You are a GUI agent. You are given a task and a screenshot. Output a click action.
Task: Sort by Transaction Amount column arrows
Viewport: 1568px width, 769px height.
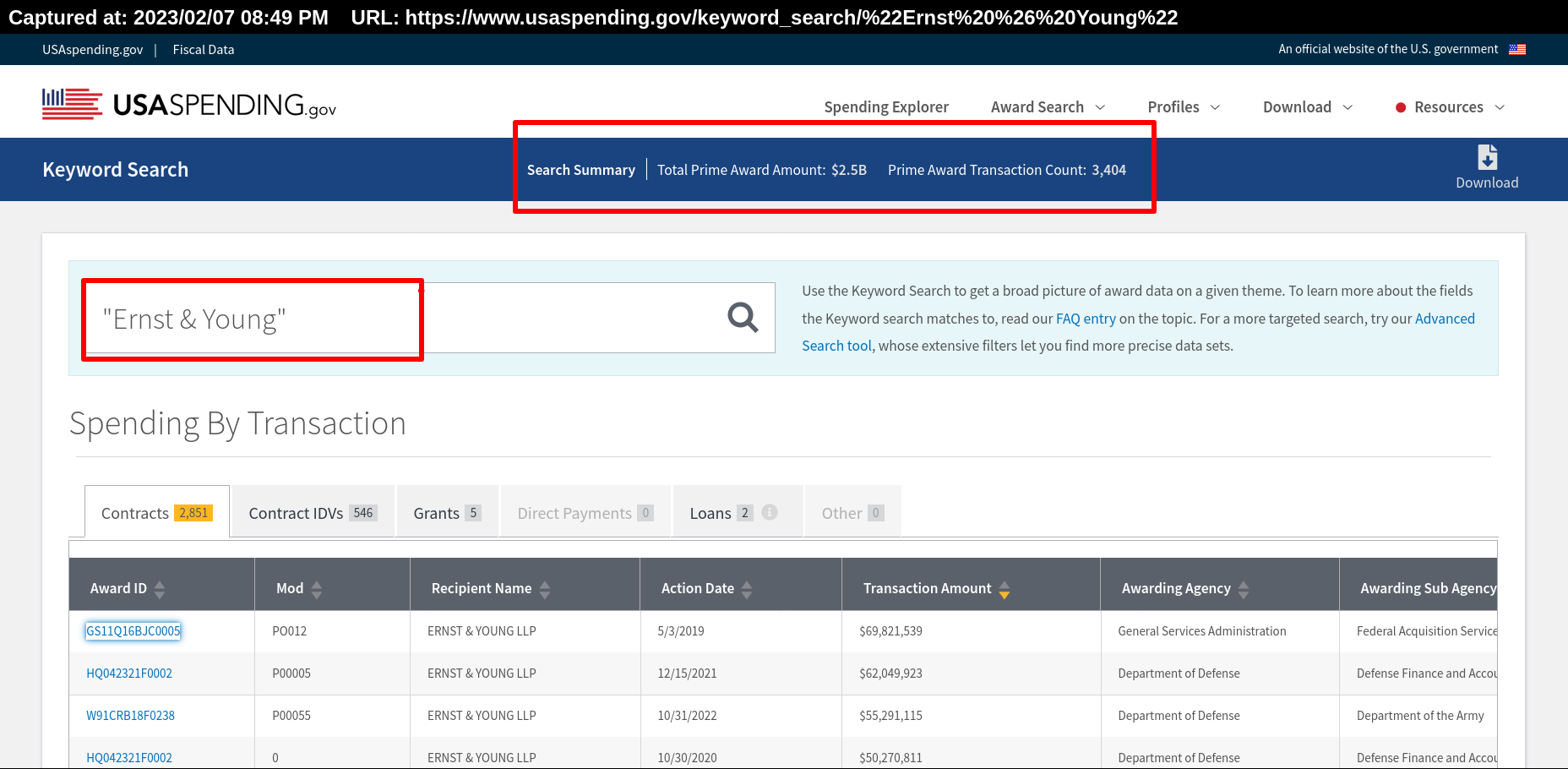pos(1004,589)
